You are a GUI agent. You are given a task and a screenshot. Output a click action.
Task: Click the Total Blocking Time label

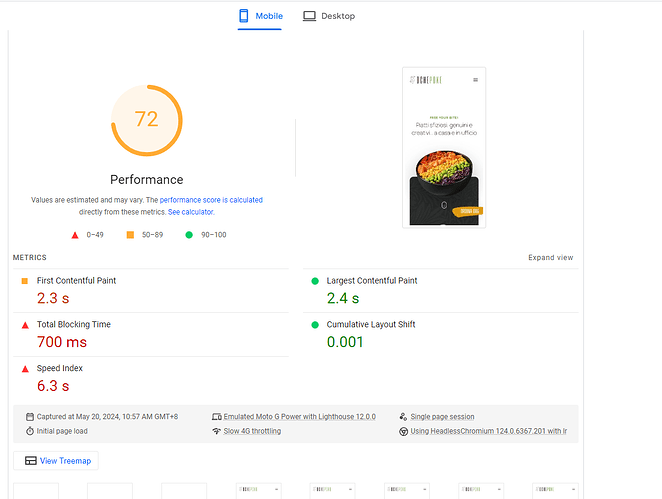click(73, 324)
